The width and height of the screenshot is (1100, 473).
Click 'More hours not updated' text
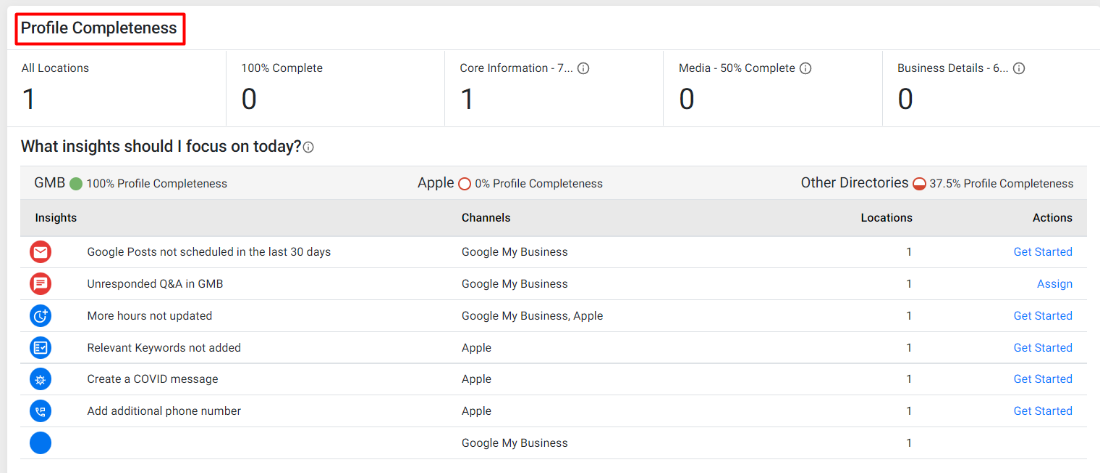pyautogui.click(x=149, y=316)
